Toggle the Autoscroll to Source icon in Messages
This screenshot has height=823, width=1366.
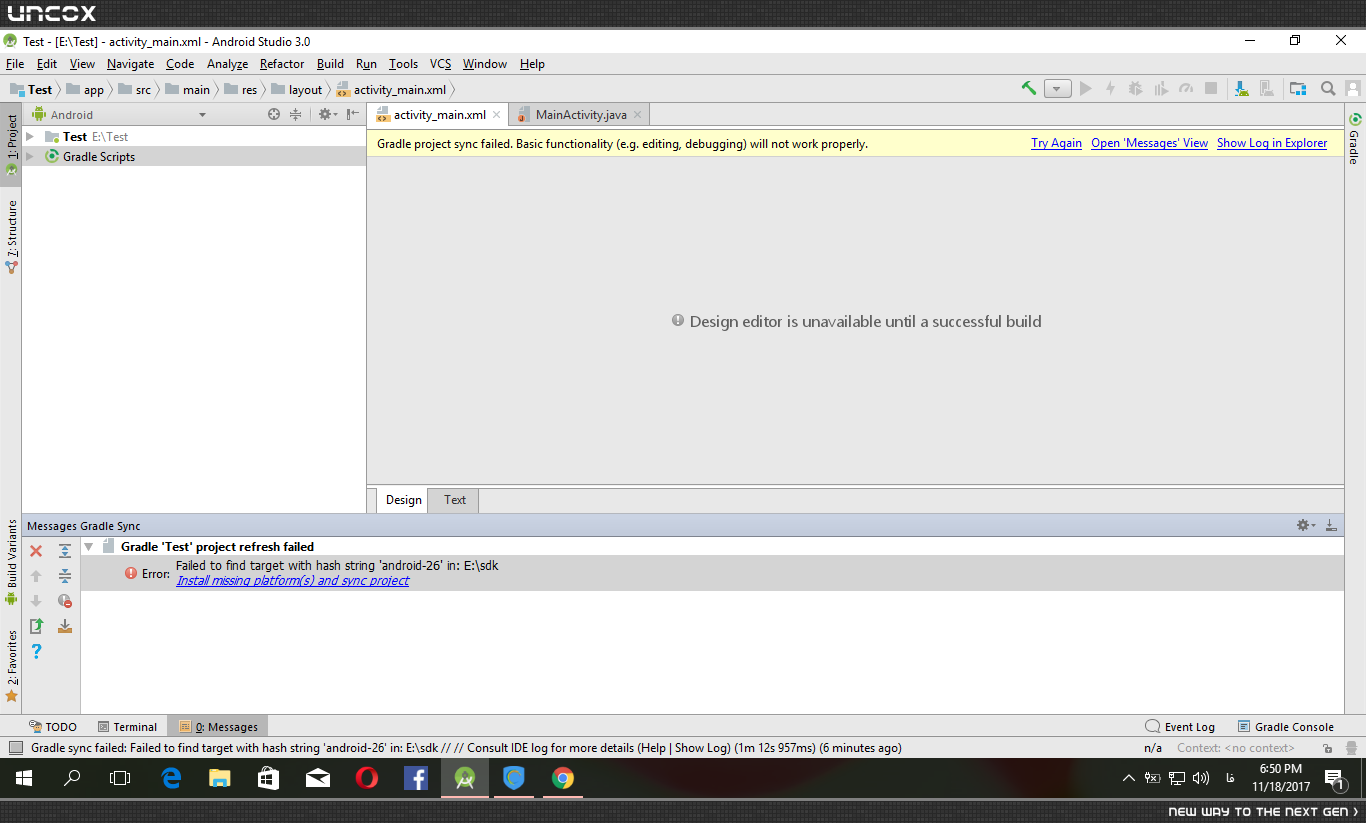click(65, 626)
